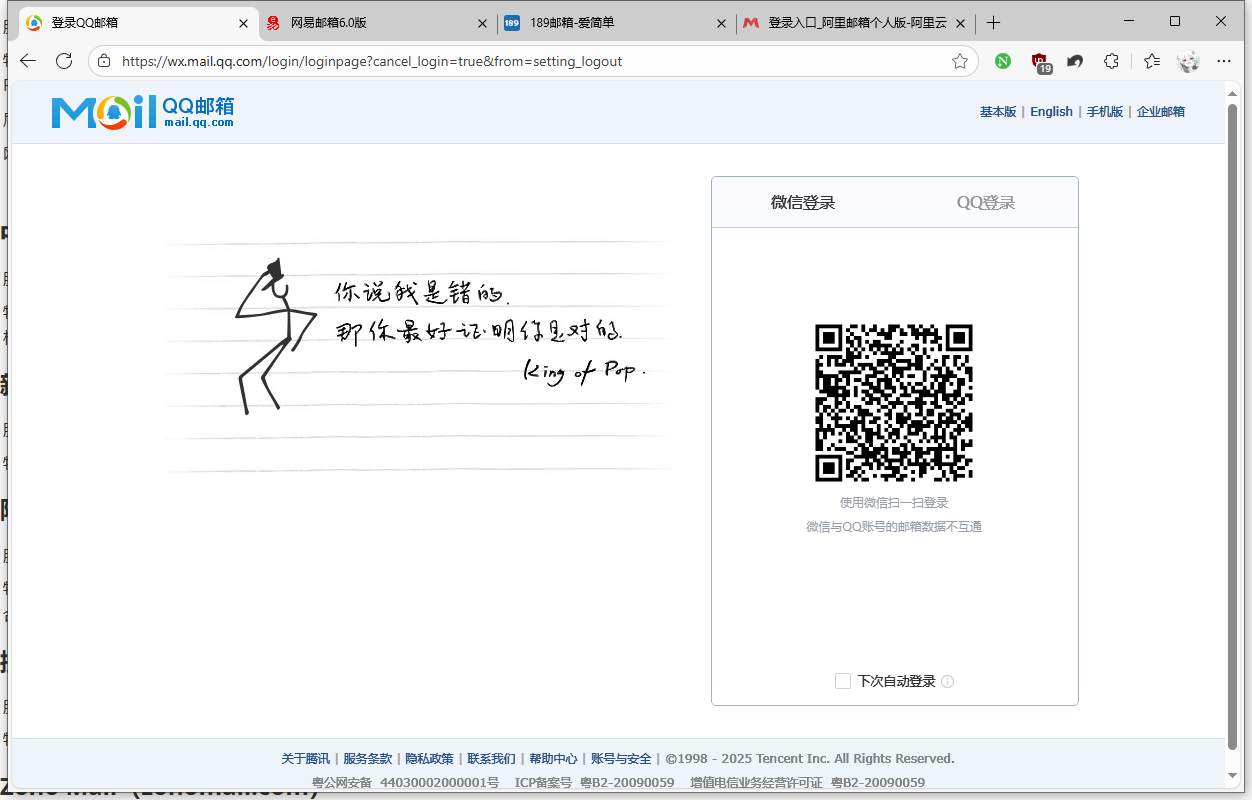Switch to QQ登录 tab

pyautogui.click(x=985, y=203)
